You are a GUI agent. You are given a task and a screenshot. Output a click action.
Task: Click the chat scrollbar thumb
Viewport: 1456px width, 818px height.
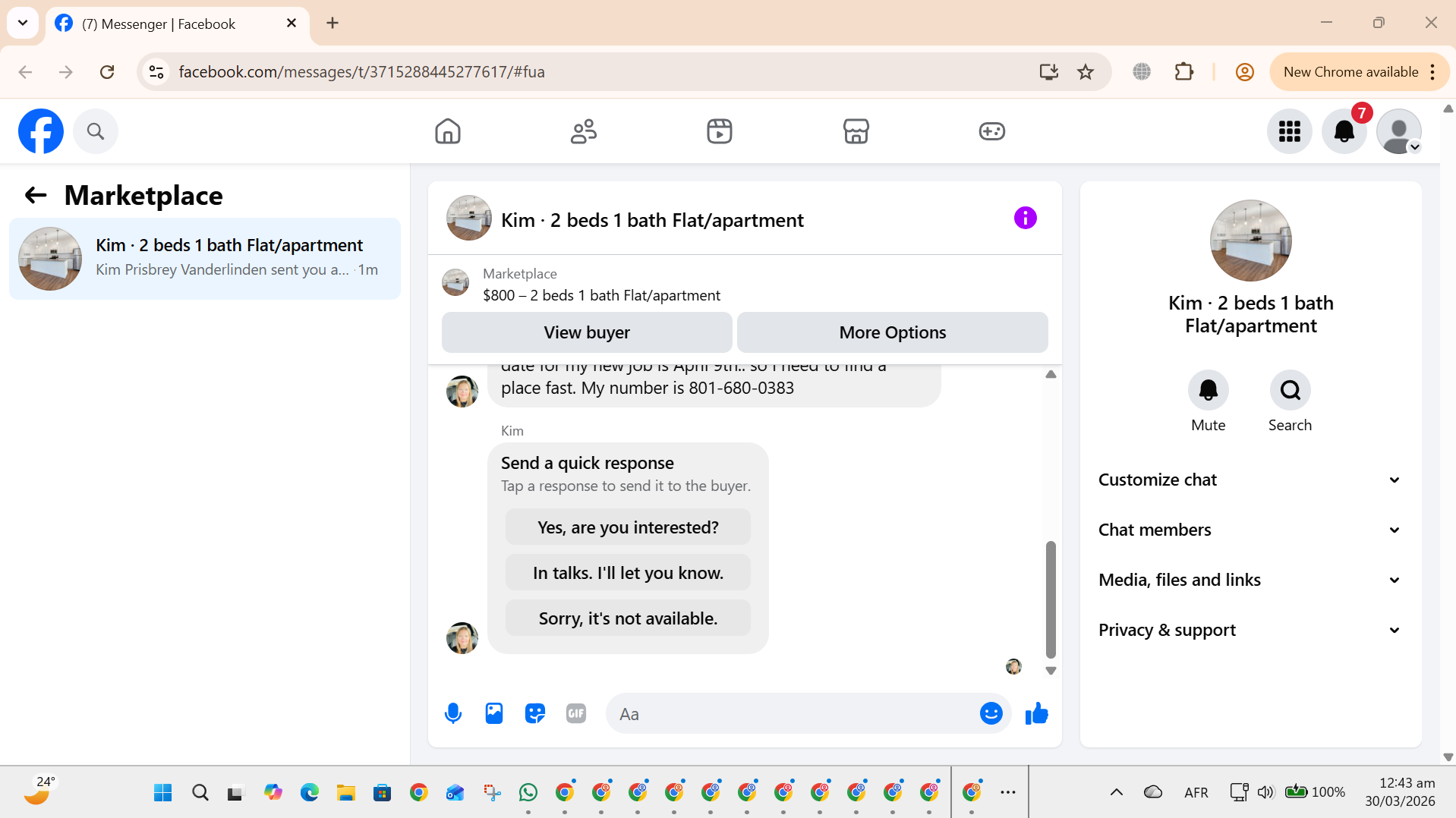pos(1051,599)
